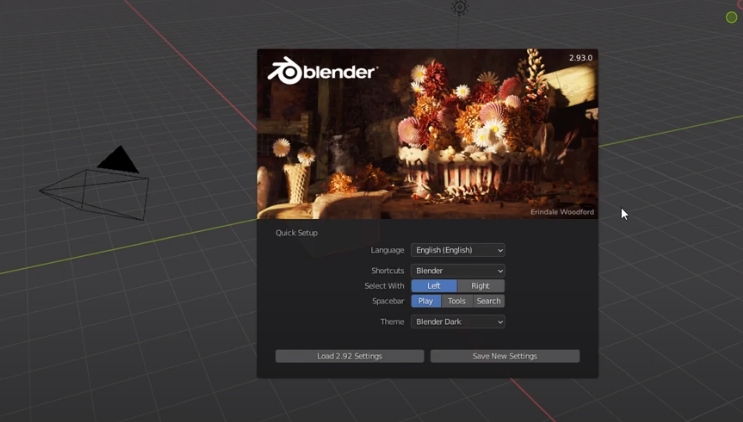Click the Quick Setup heading

[297, 233]
